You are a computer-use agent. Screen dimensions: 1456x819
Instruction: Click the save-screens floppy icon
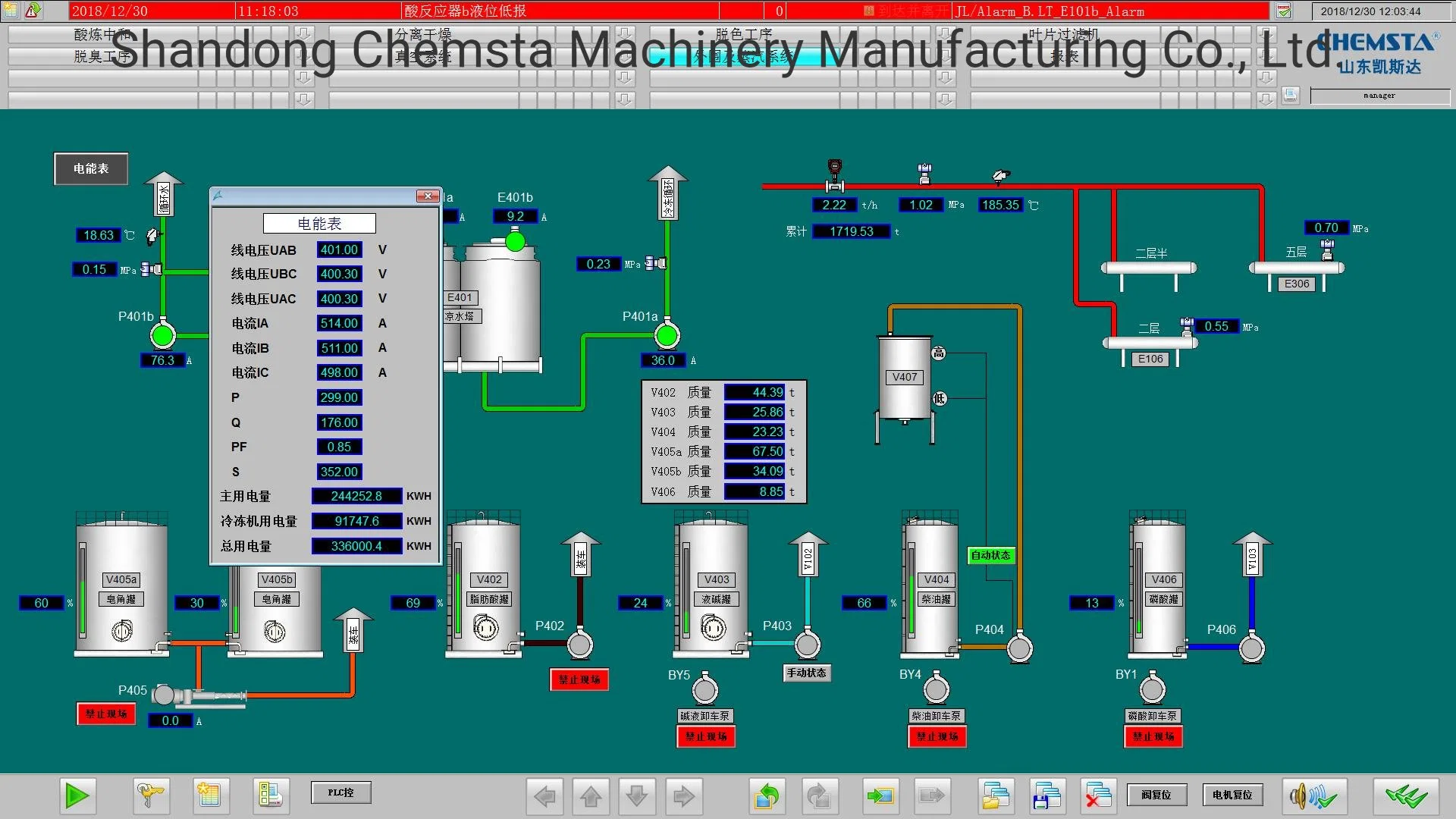(x=1047, y=795)
